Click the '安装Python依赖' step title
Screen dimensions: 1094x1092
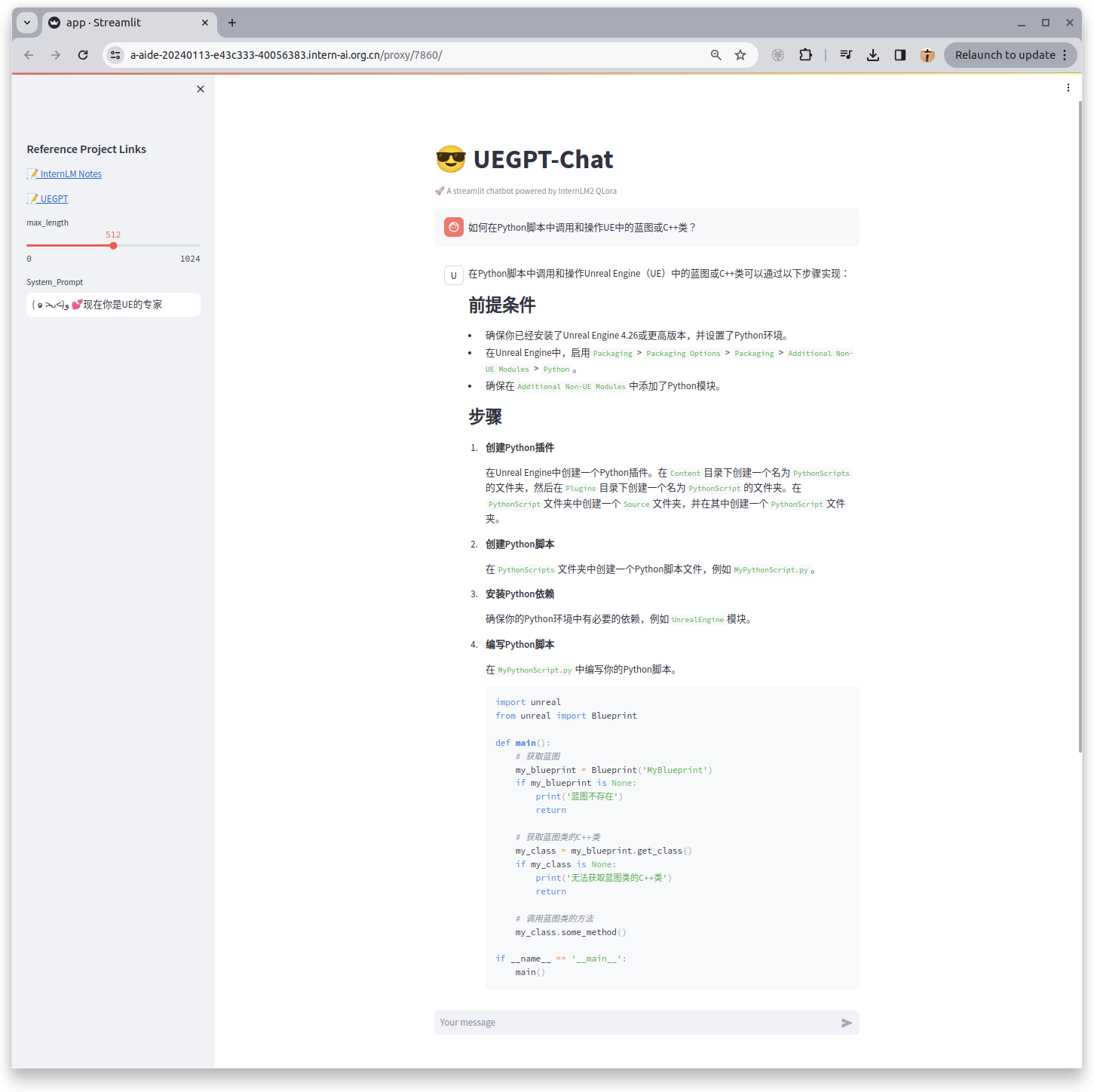pyautogui.click(x=519, y=594)
